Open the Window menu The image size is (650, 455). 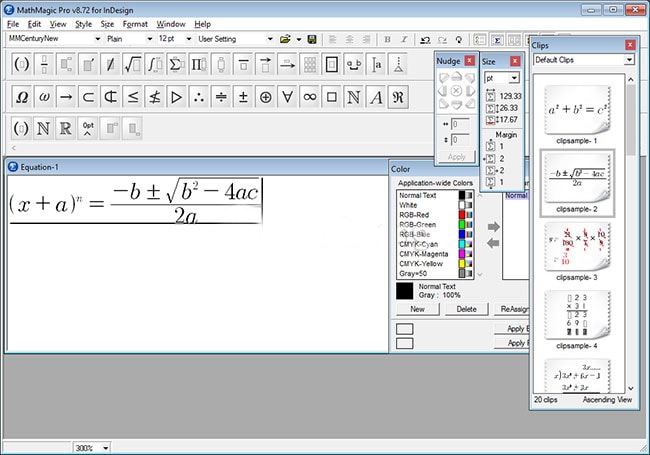pos(171,24)
